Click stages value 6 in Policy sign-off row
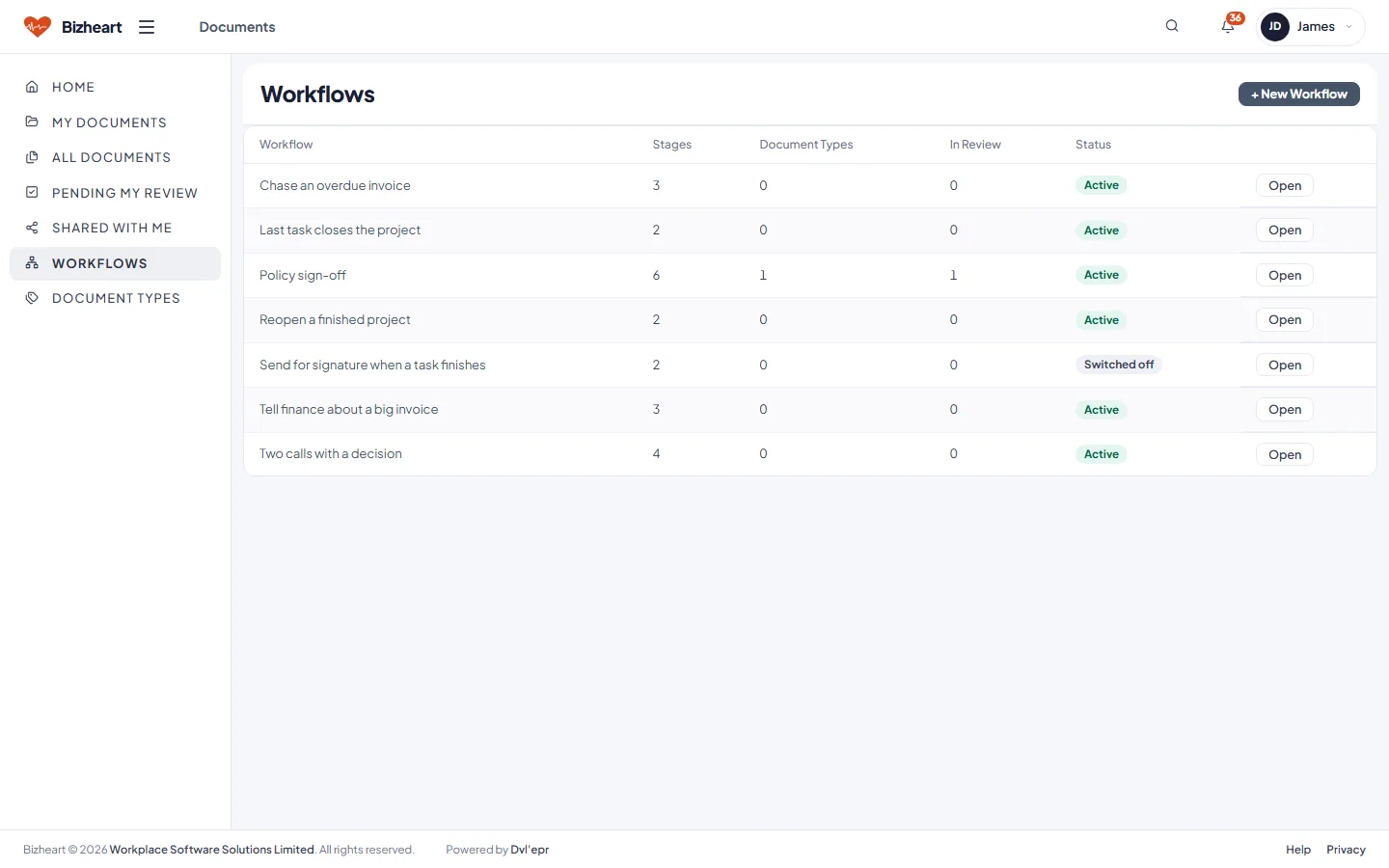 coord(656,275)
